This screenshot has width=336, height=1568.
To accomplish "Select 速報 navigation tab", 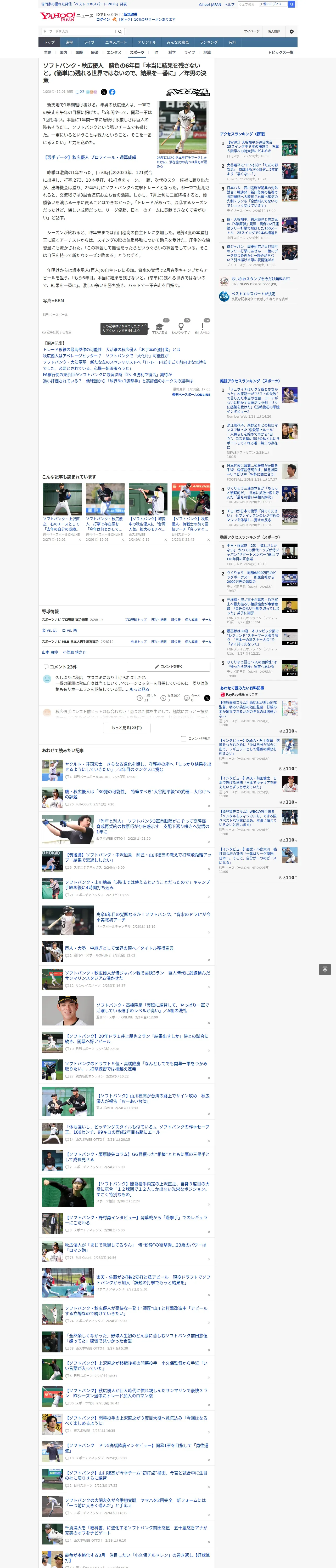I will 69,43.
